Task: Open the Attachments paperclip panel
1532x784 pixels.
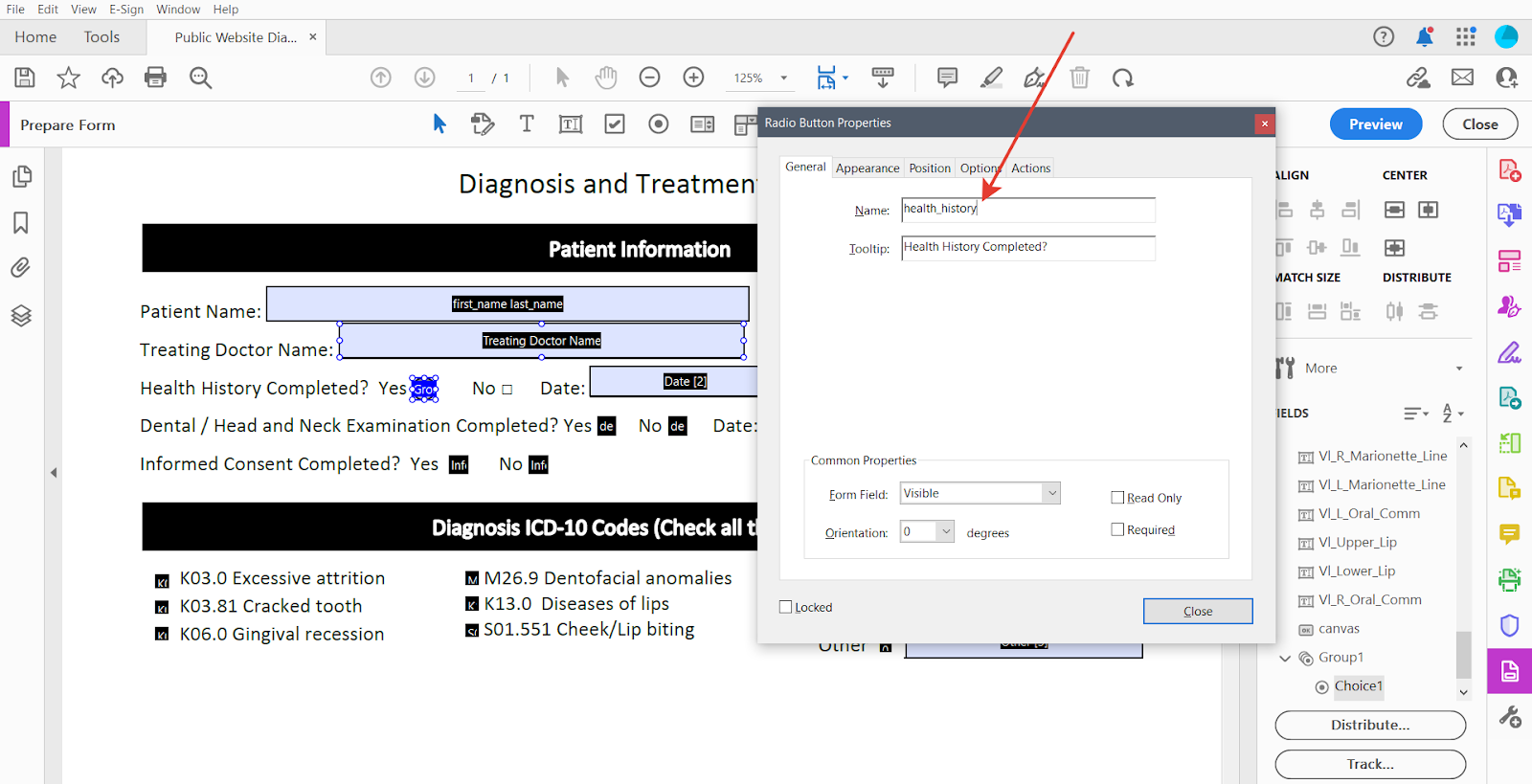Action: pyautogui.click(x=21, y=268)
